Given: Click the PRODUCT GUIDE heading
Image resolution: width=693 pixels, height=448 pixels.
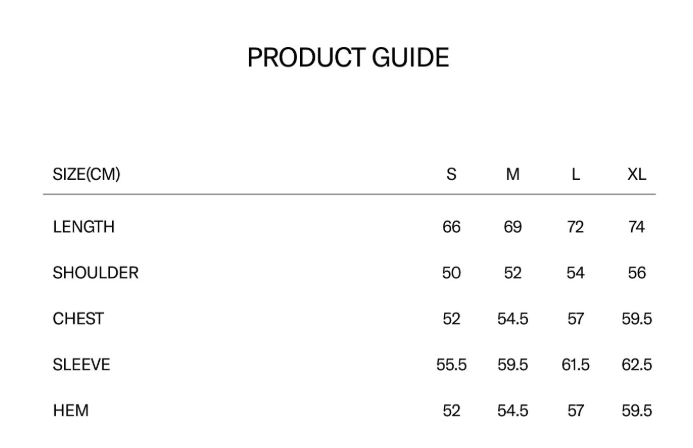Looking at the screenshot, I should (x=348, y=58).
